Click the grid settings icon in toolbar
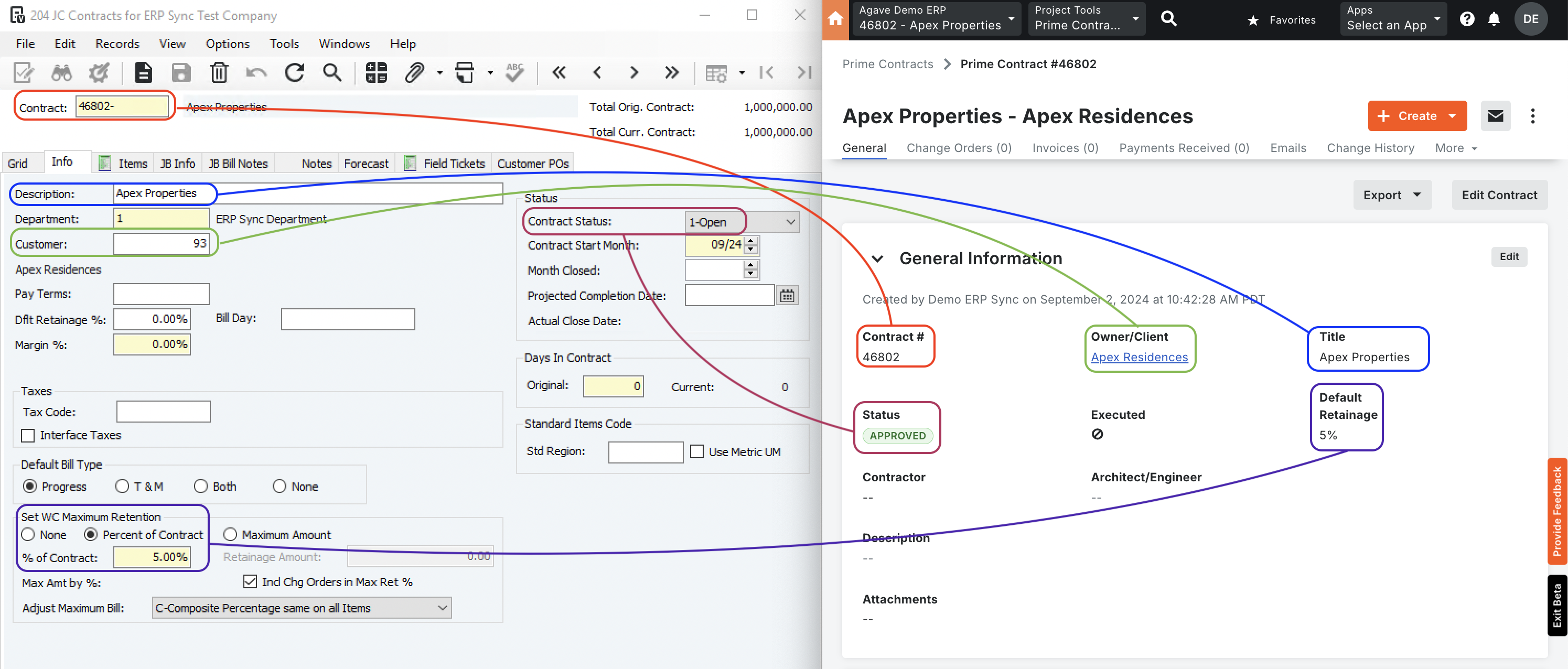Screen dimensions: 1568x669 [716, 72]
